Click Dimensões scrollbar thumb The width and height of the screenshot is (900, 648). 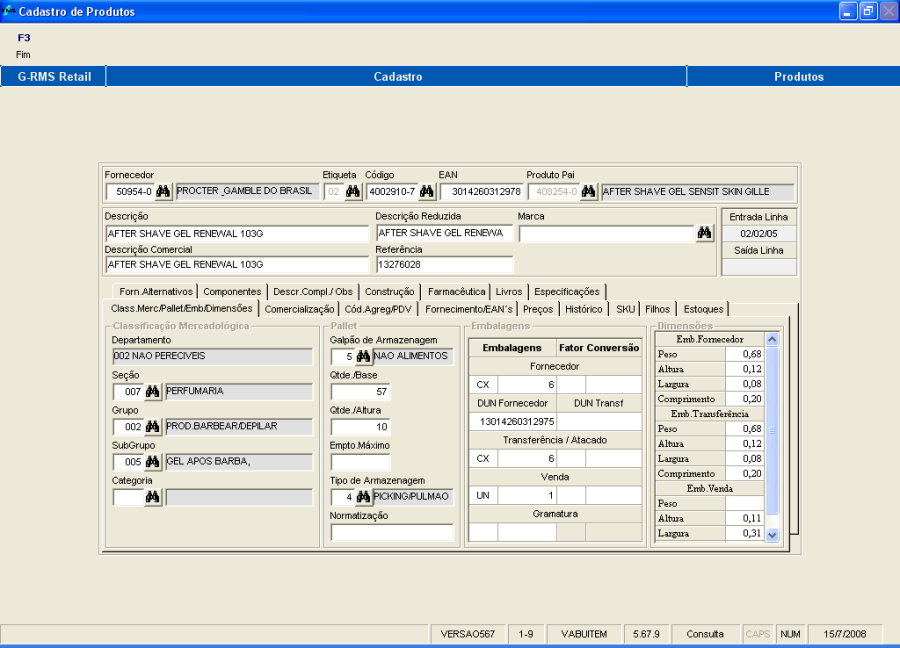[772, 430]
